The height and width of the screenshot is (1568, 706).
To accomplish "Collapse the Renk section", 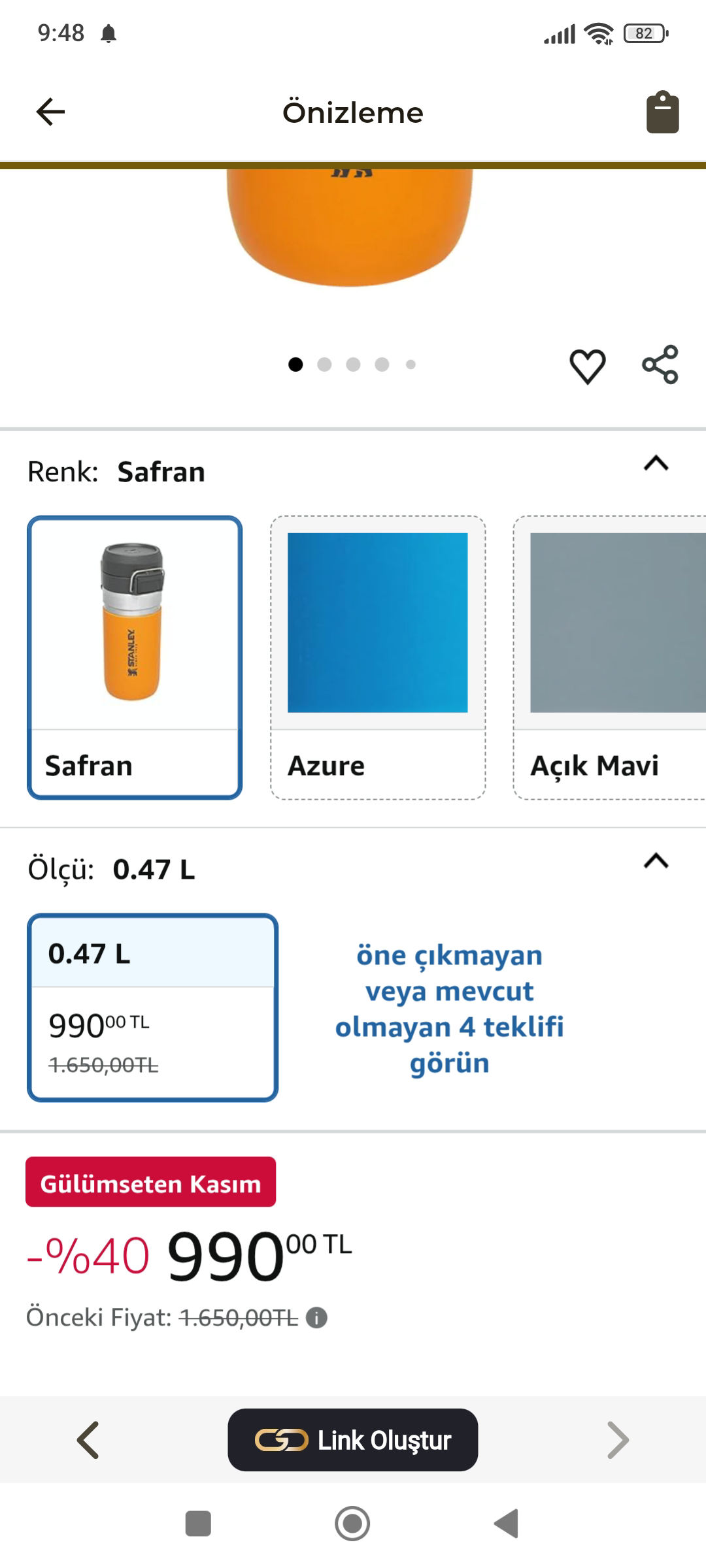I will [x=656, y=463].
